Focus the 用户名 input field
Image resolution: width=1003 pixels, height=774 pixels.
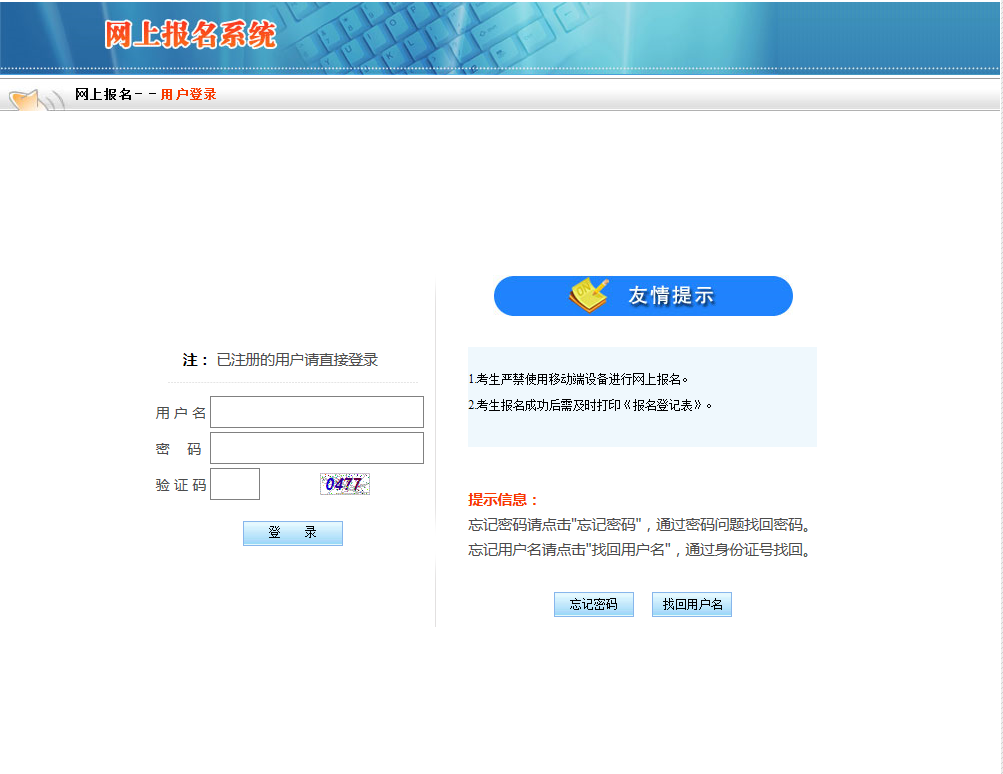(317, 412)
